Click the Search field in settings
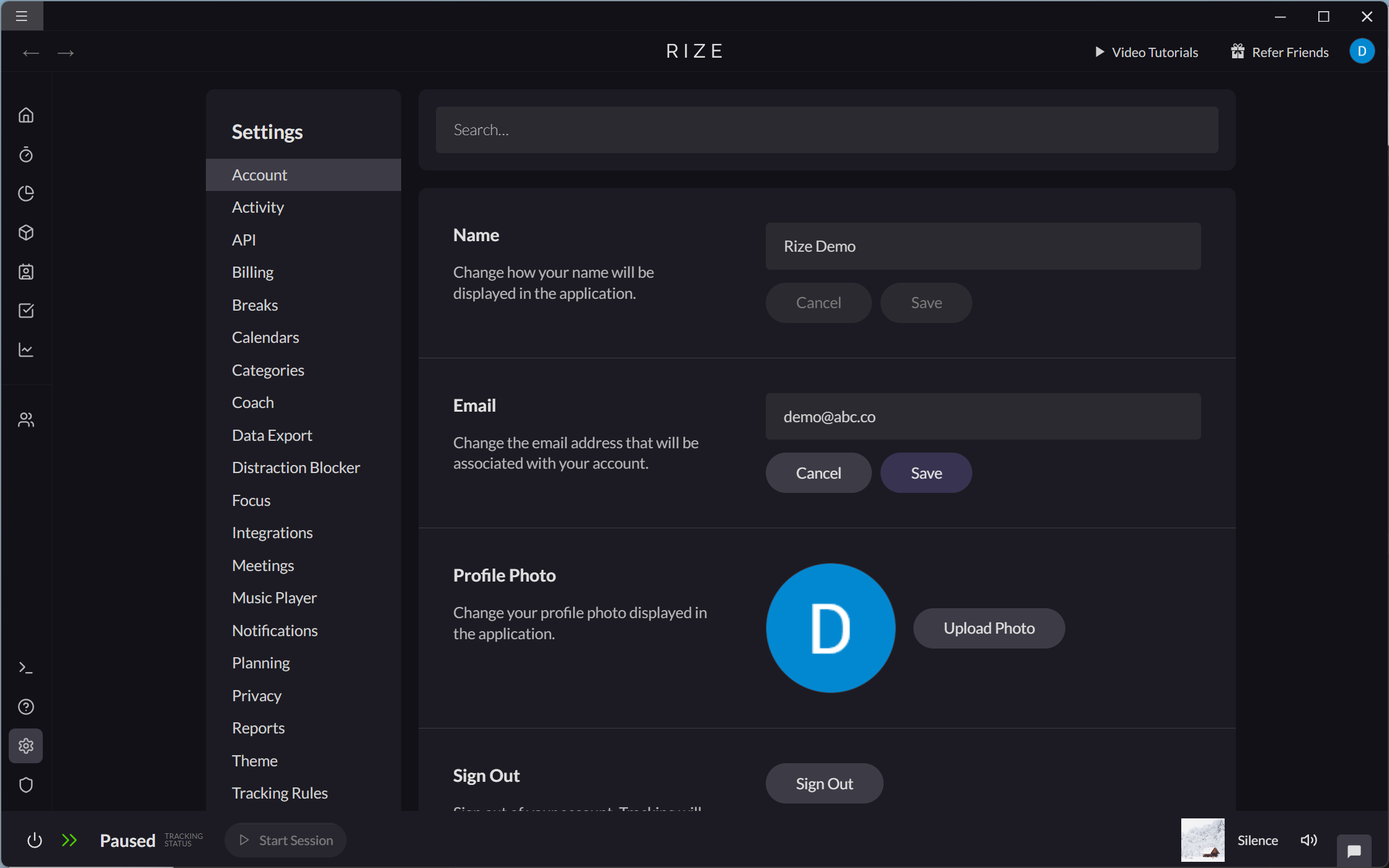The height and width of the screenshot is (868, 1389). (827, 130)
